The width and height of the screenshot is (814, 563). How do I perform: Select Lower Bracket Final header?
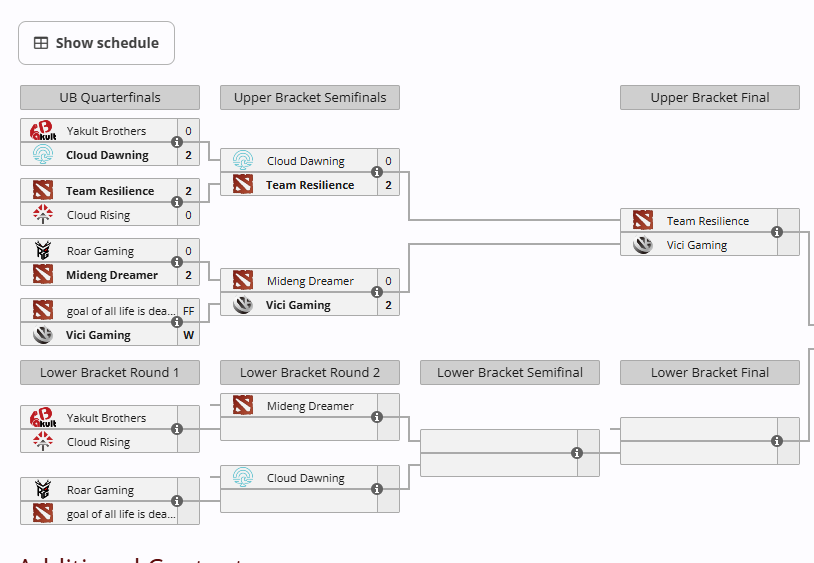click(x=710, y=373)
